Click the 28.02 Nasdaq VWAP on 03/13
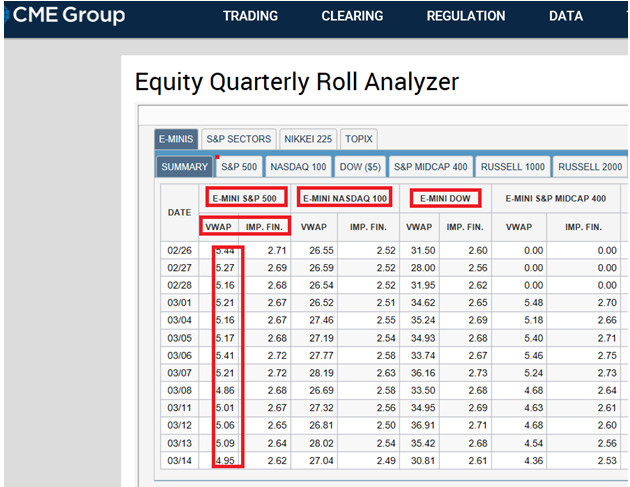 321,443
